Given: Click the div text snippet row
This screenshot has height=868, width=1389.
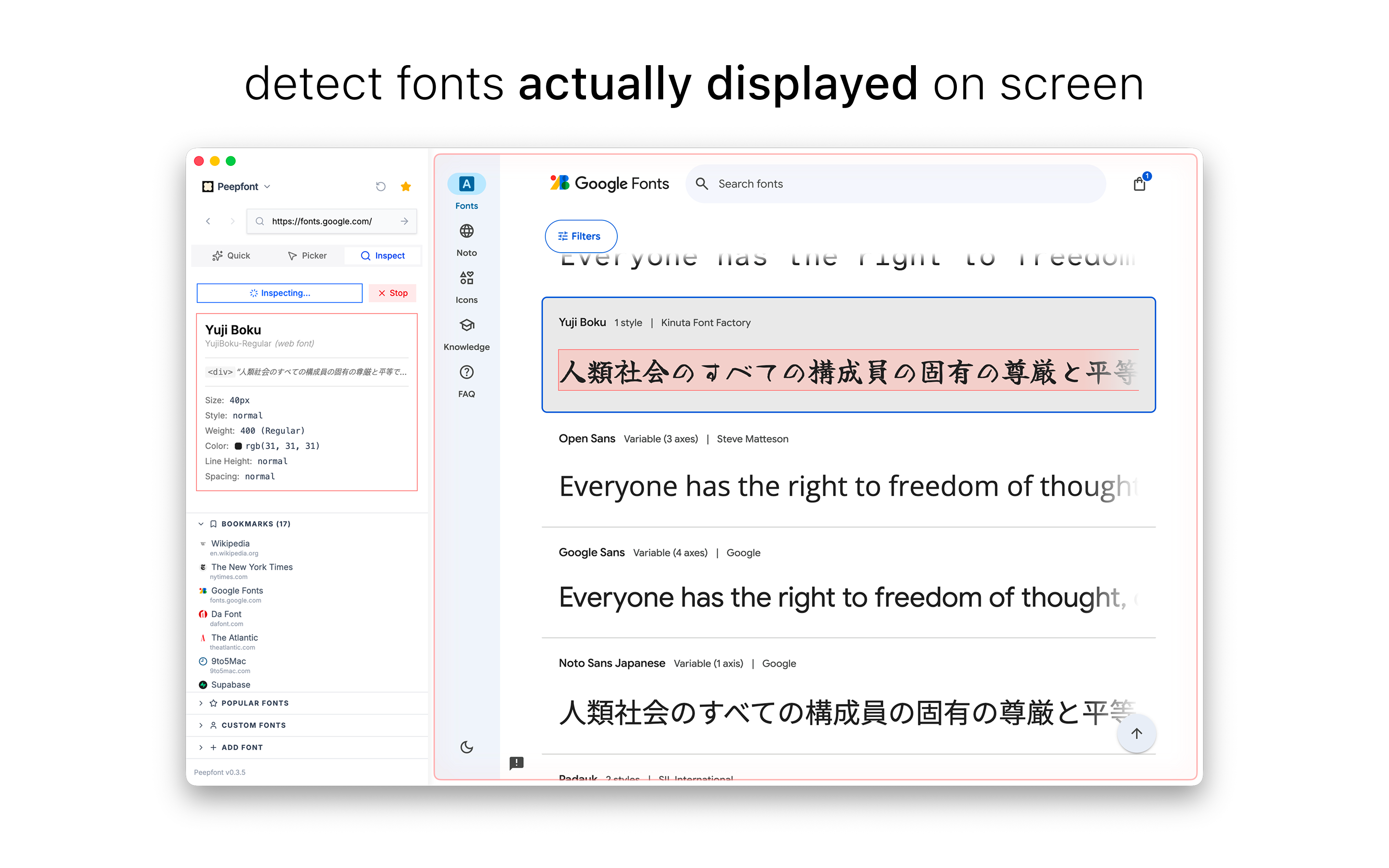Looking at the screenshot, I should tap(307, 372).
